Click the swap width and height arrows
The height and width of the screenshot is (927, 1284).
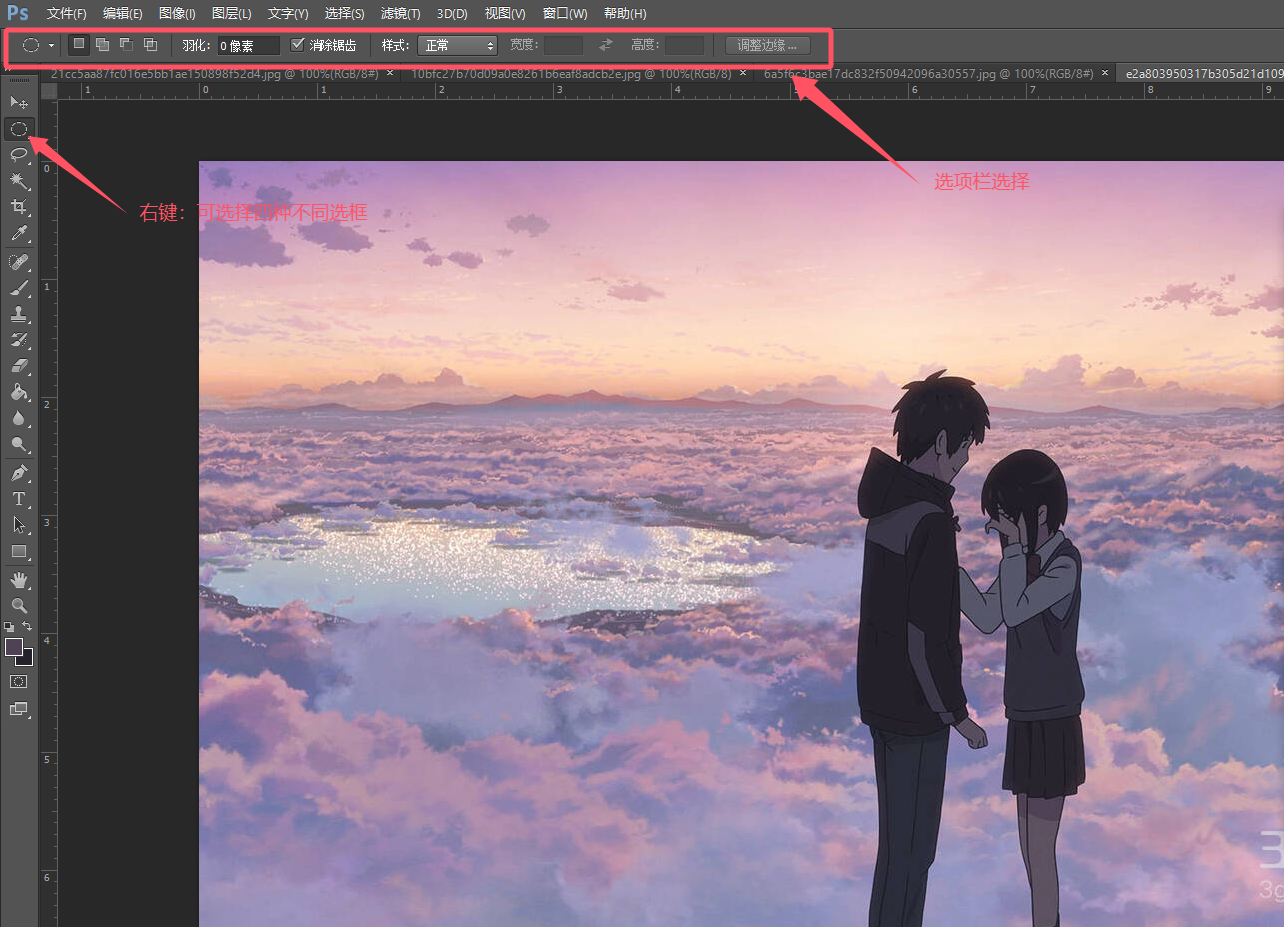pyautogui.click(x=606, y=45)
